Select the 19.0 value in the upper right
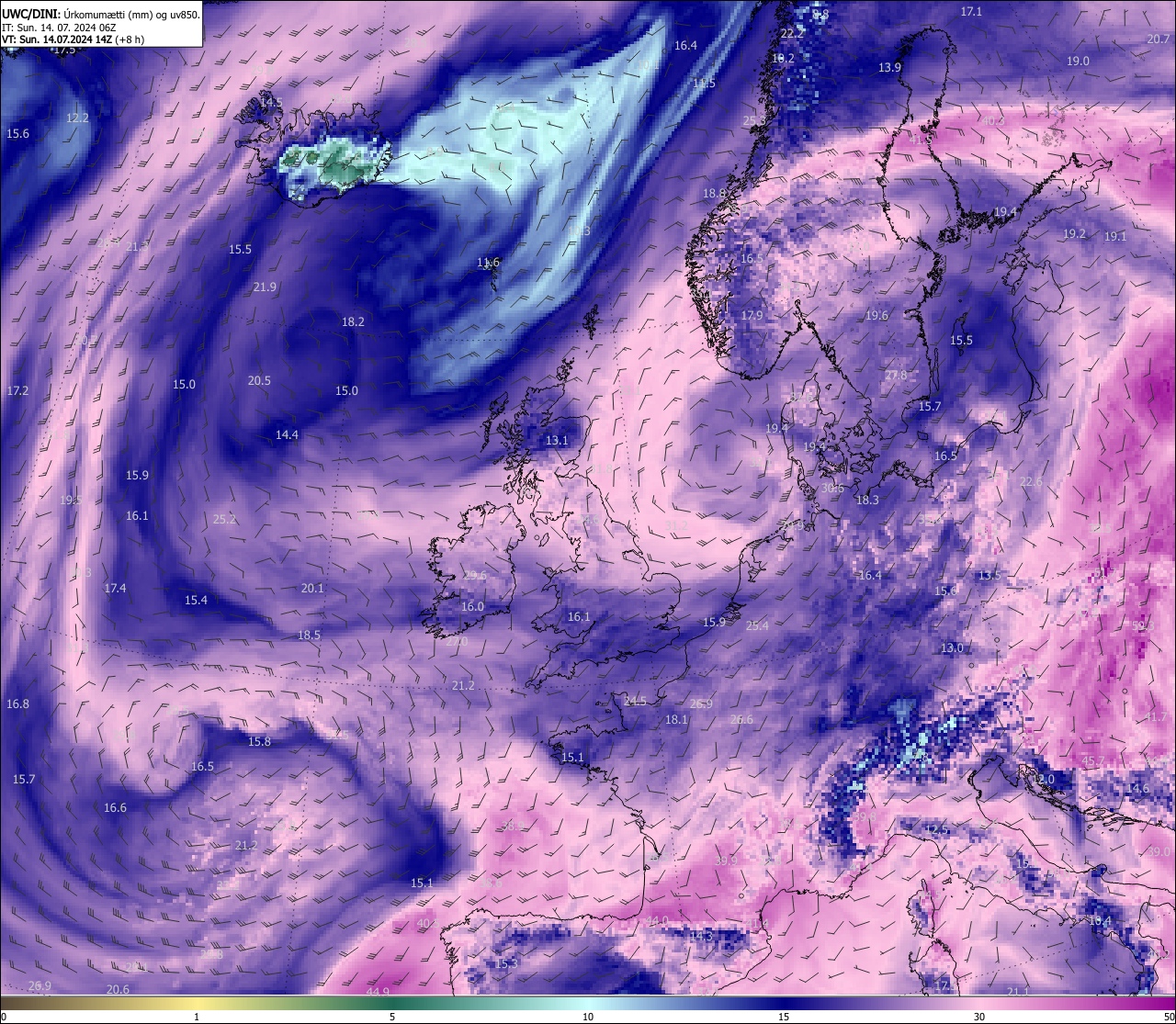 click(1078, 61)
